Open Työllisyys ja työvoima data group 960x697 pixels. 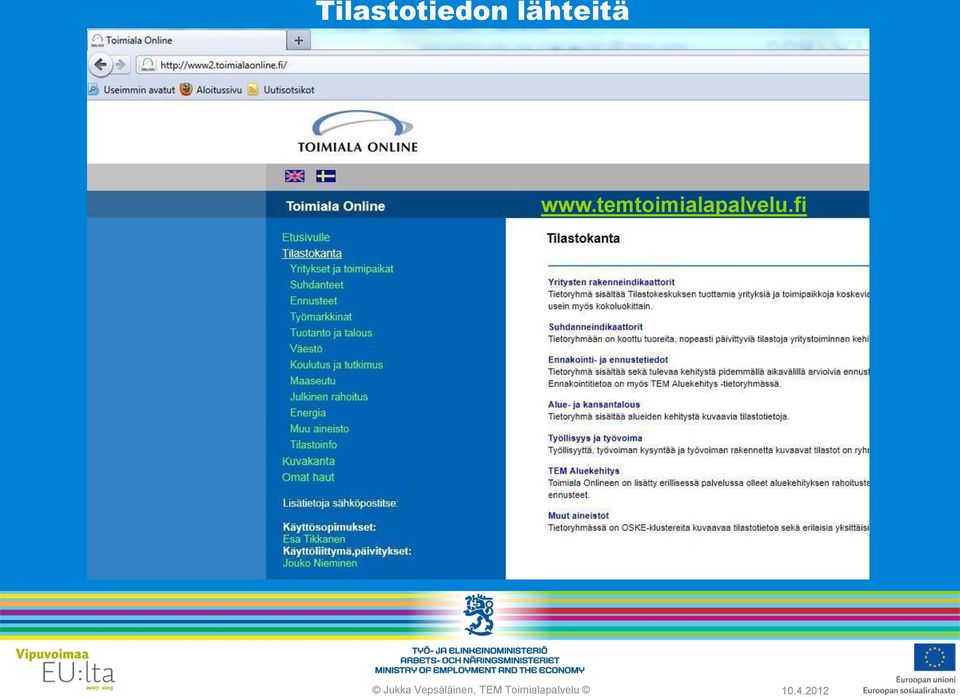[x=595, y=438]
